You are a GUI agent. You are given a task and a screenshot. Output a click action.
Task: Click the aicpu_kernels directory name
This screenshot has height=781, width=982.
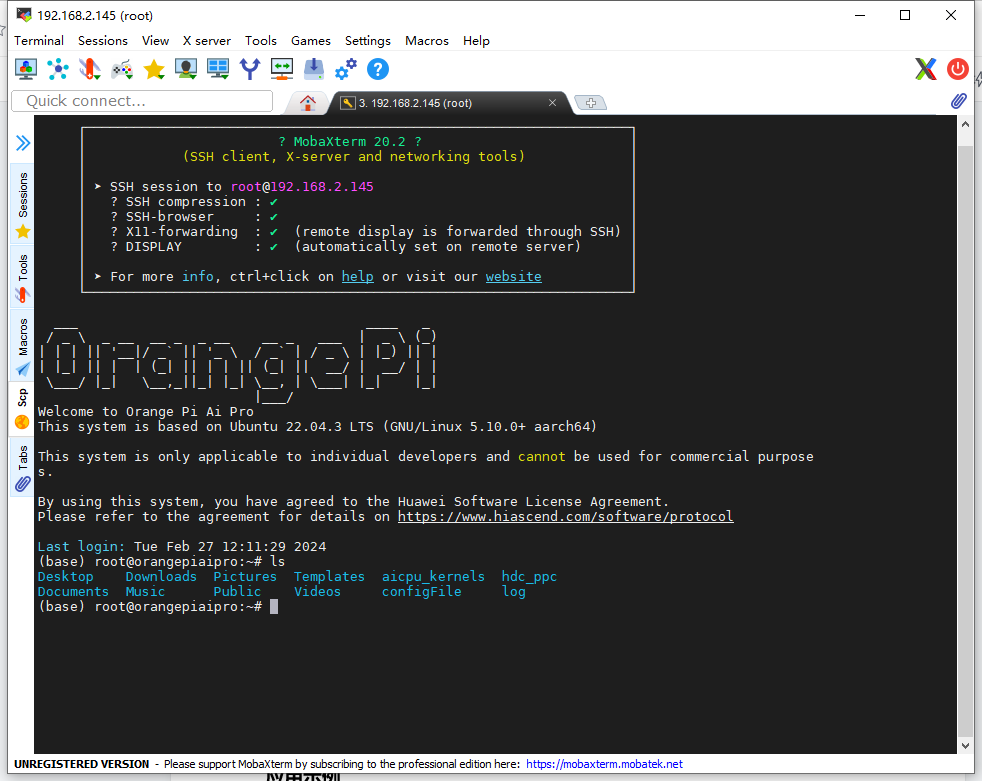coord(433,576)
